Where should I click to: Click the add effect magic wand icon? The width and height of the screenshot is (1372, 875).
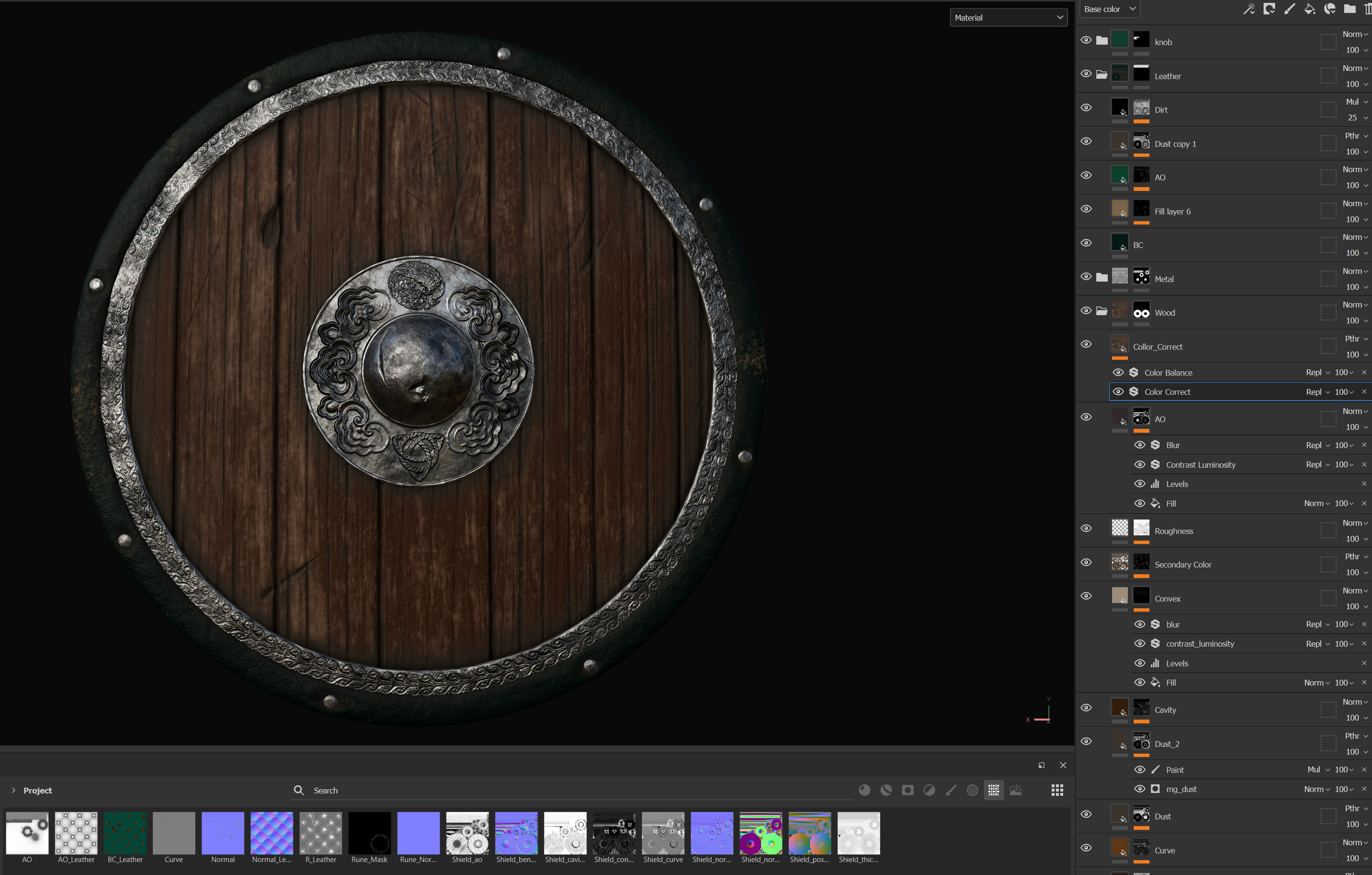tap(1249, 9)
